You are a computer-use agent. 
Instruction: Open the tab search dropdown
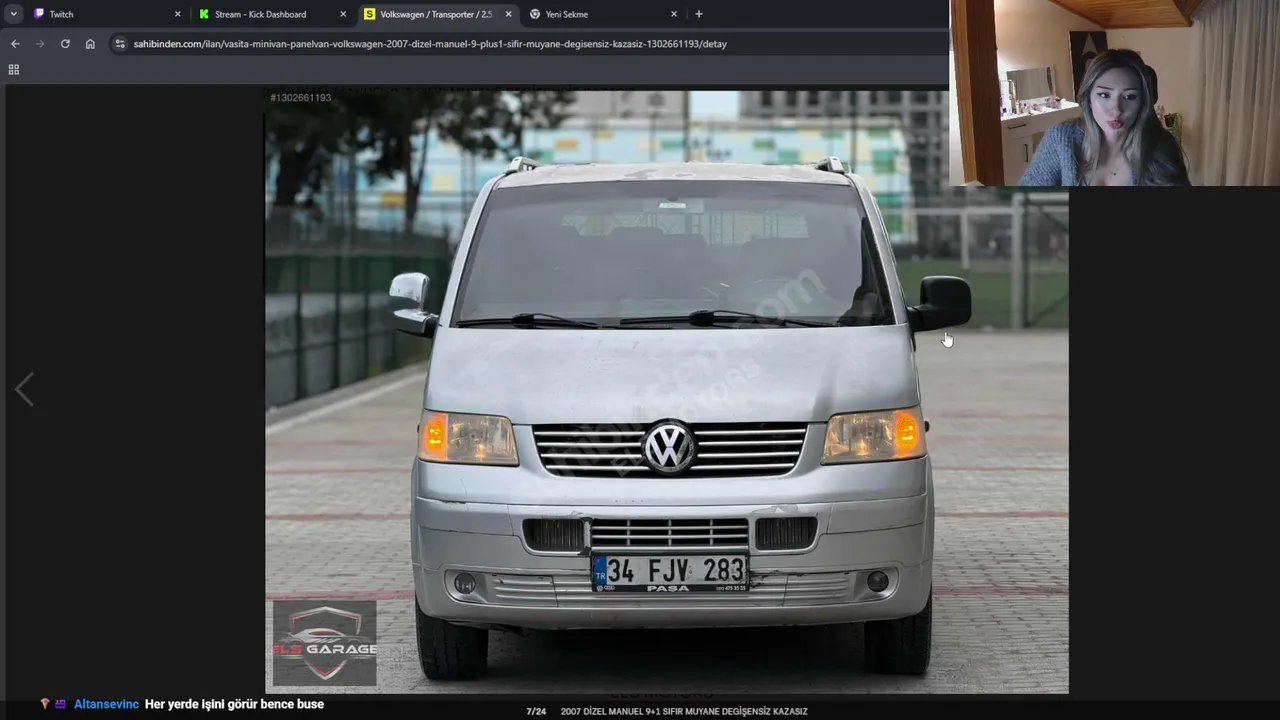click(13, 14)
